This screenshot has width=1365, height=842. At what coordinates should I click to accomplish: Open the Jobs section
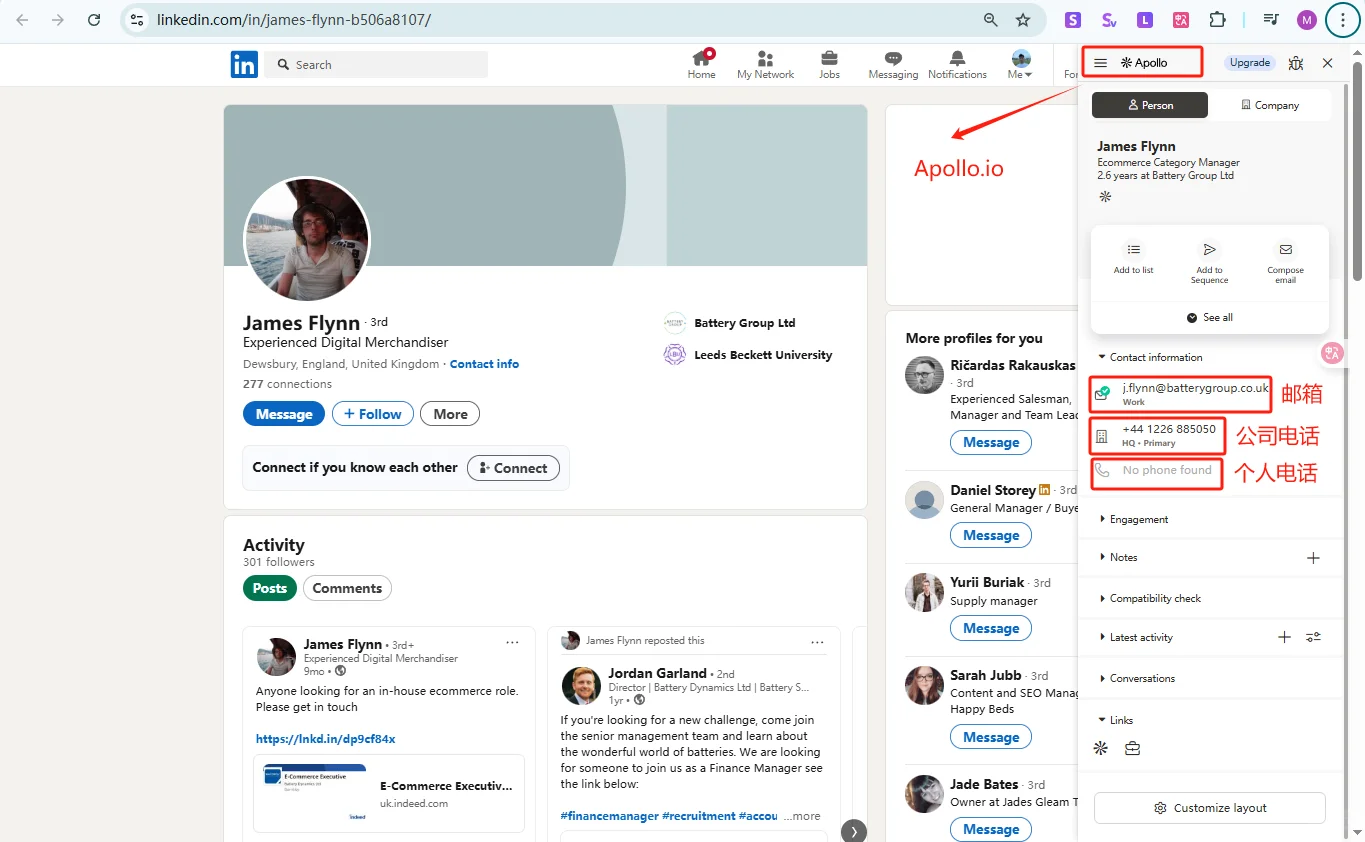(829, 65)
